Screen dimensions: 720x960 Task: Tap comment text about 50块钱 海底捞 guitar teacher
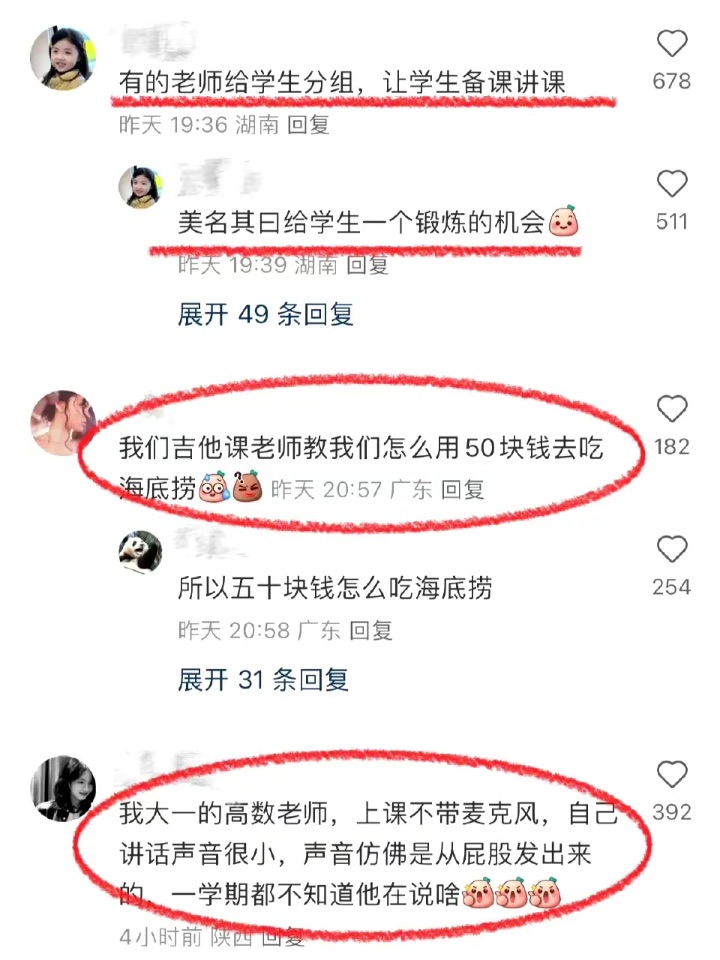pyautogui.click(x=361, y=468)
